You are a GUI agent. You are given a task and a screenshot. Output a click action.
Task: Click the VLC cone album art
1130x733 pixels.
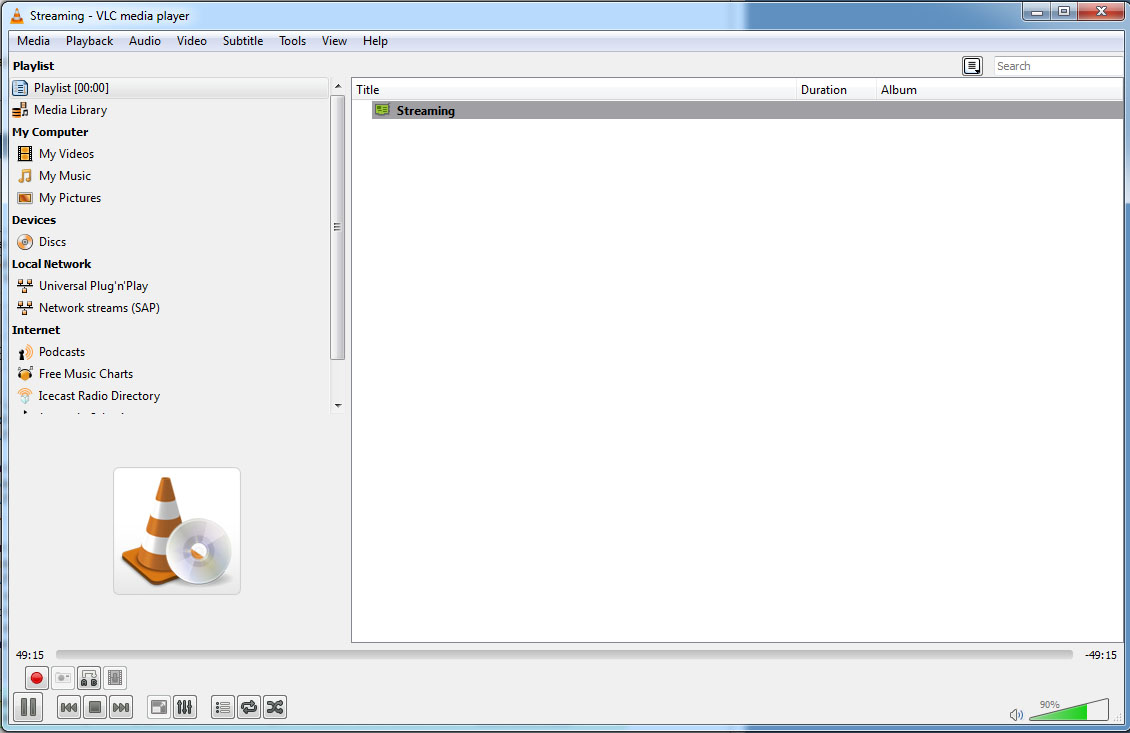click(177, 531)
